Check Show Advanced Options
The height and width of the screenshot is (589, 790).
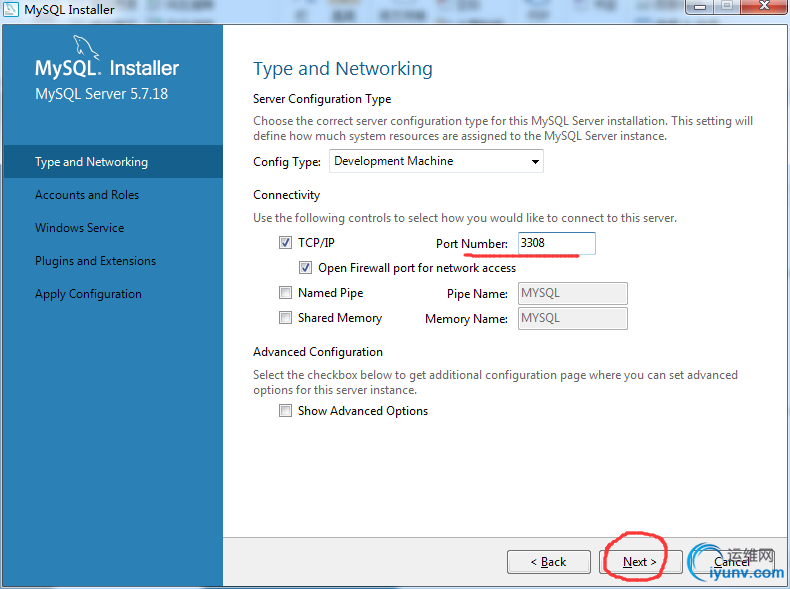click(285, 411)
